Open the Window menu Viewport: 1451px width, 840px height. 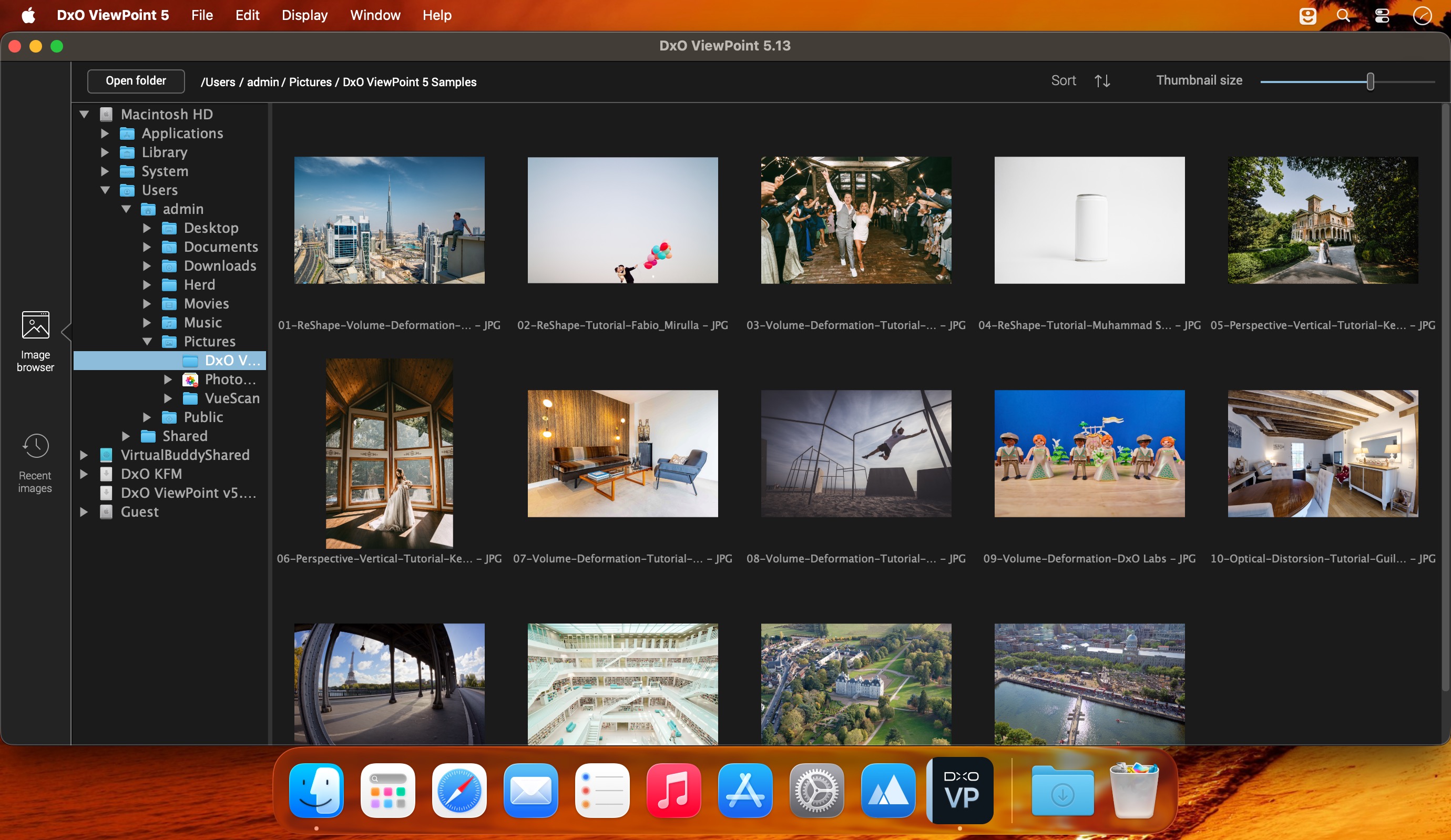click(375, 16)
